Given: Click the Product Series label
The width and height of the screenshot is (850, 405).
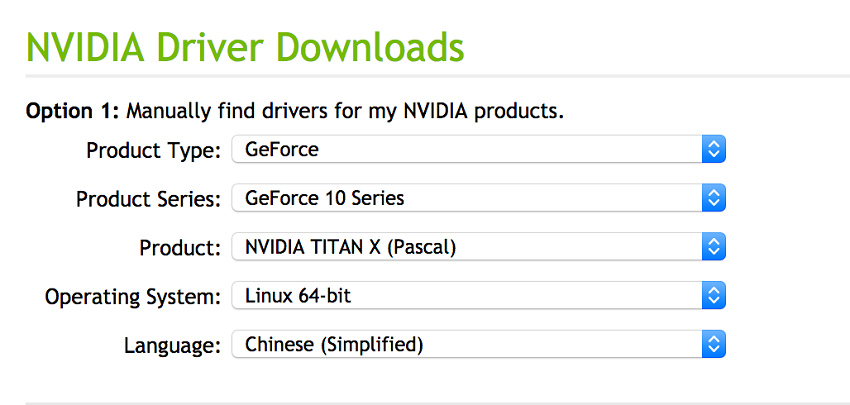Looking at the screenshot, I should (149, 200).
